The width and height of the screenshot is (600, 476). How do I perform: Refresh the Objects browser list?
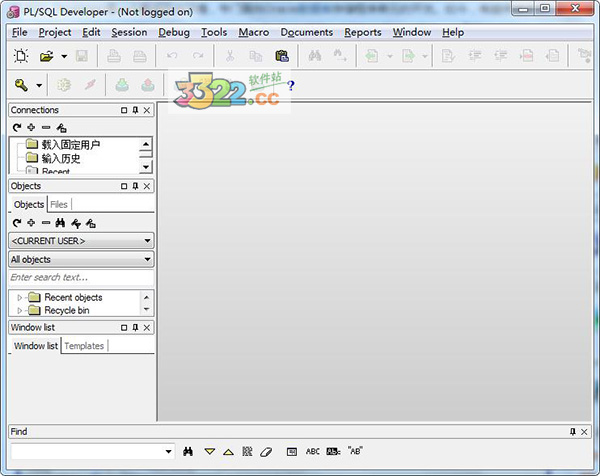17,223
